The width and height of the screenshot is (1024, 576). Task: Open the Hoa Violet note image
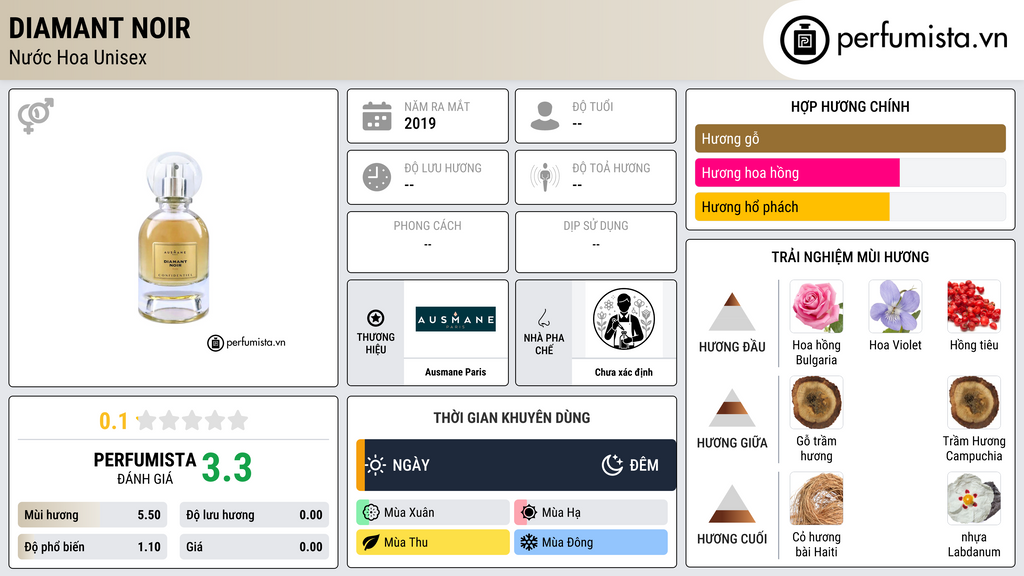(895, 307)
